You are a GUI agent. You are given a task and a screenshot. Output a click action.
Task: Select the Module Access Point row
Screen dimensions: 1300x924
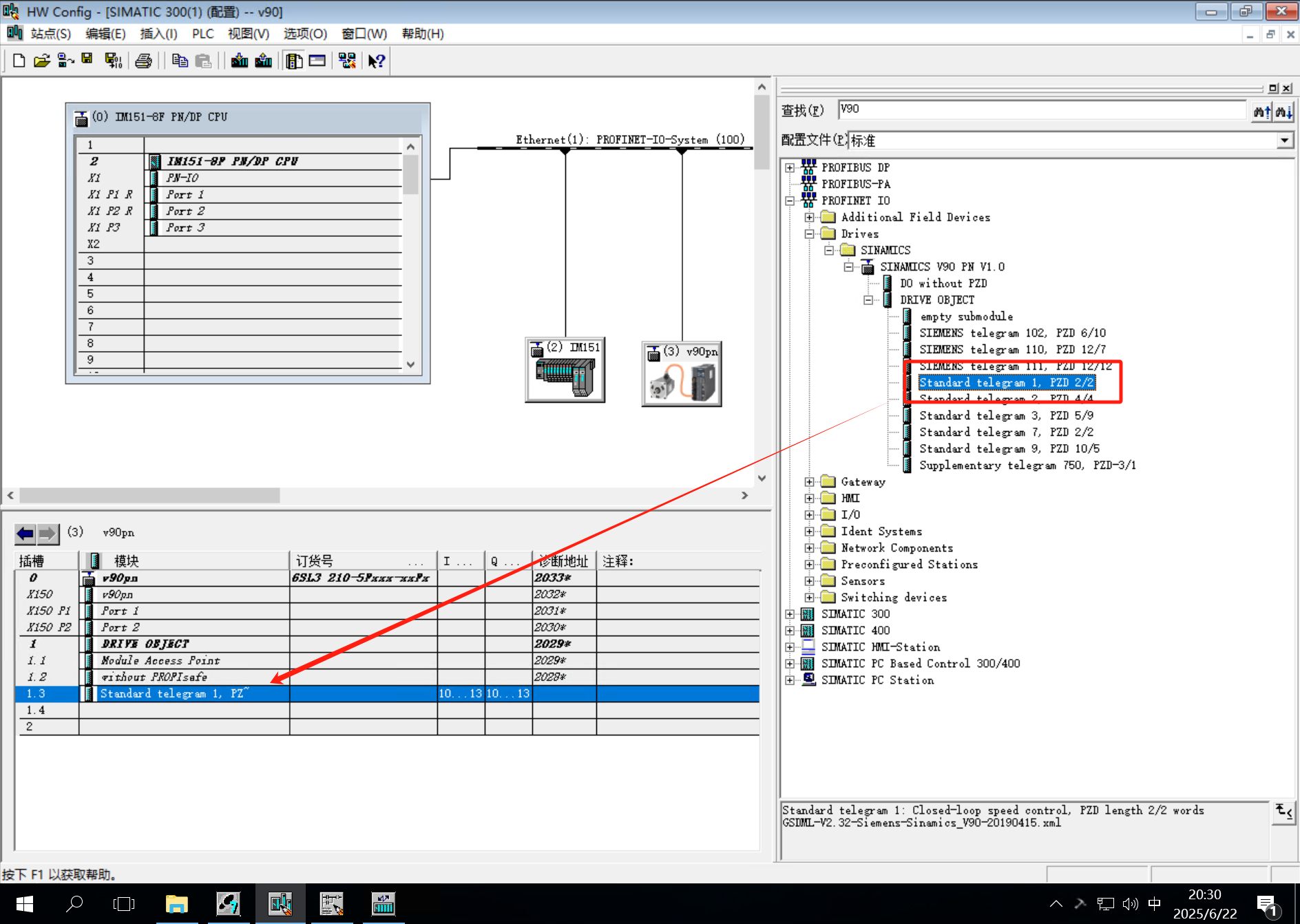(x=387, y=660)
